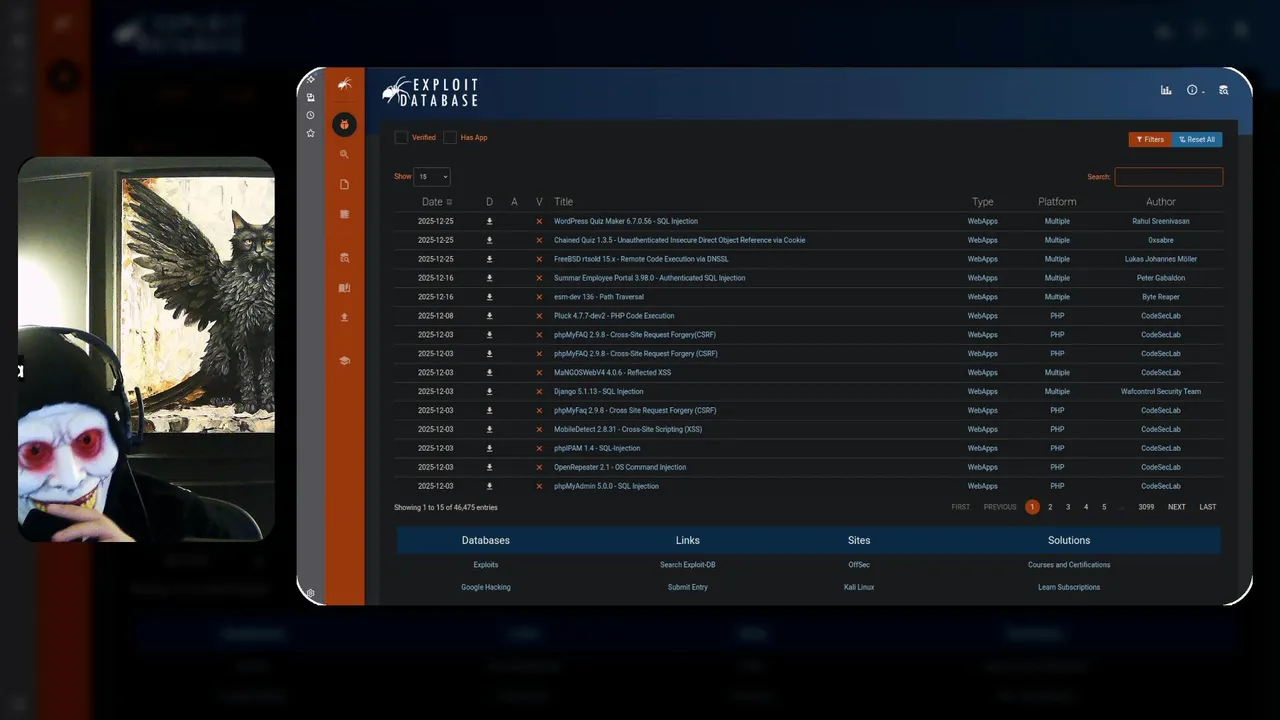Enable the Verified checkbox
This screenshot has height=720, width=1280.
point(401,137)
